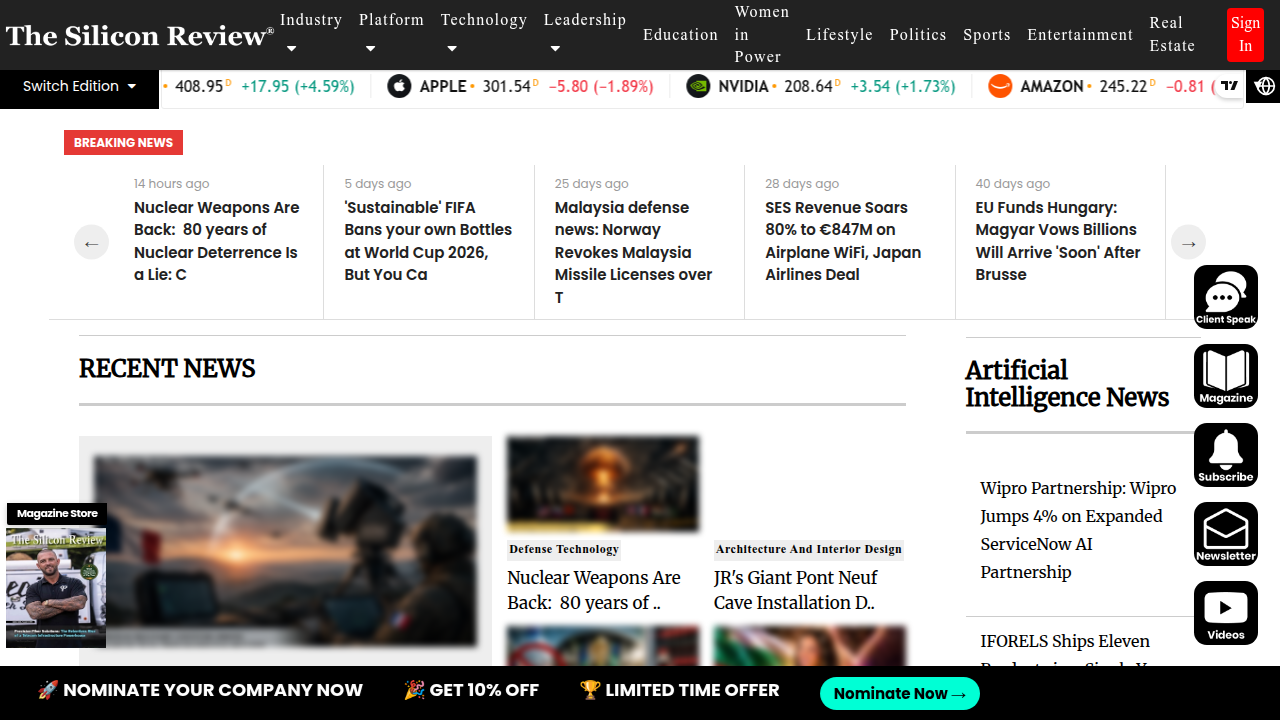Open the Client Speak floating icon

pos(1226,297)
